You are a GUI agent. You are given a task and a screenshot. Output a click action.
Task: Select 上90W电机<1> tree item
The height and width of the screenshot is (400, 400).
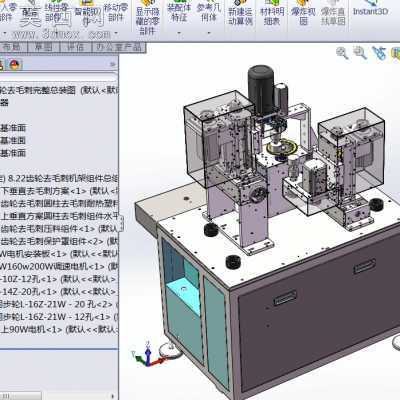coord(59,329)
